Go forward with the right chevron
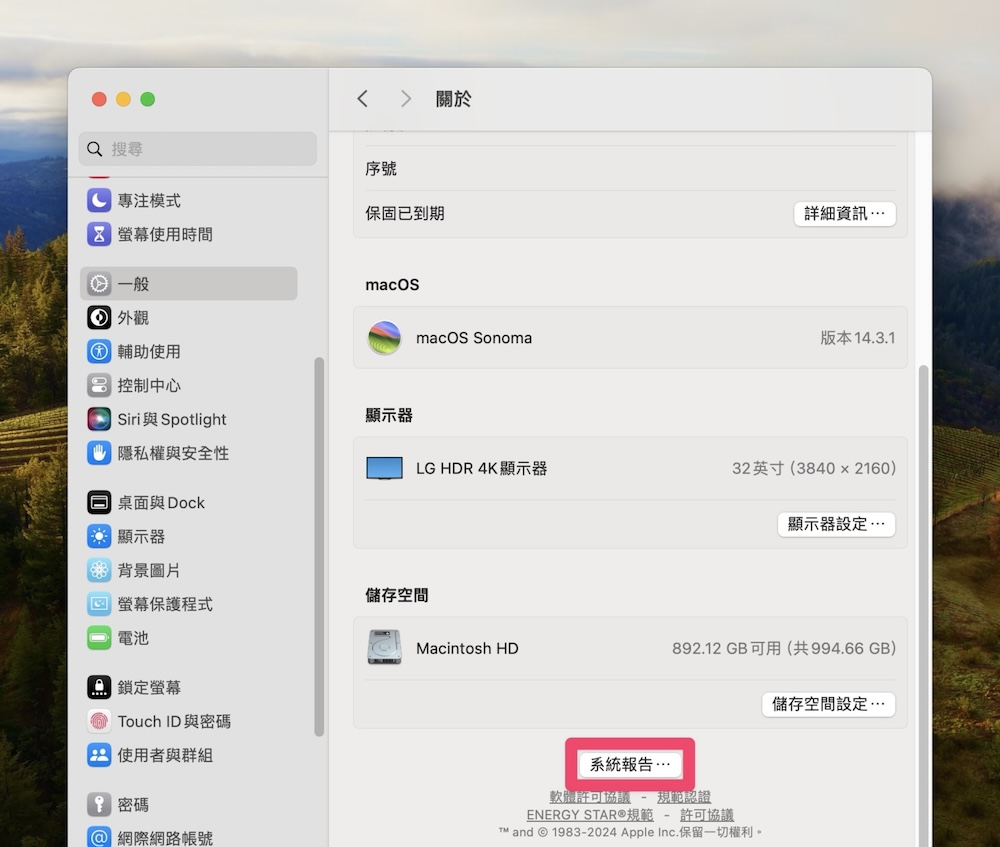The height and width of the screenshot is (847, 1000). tap(406, 99)
